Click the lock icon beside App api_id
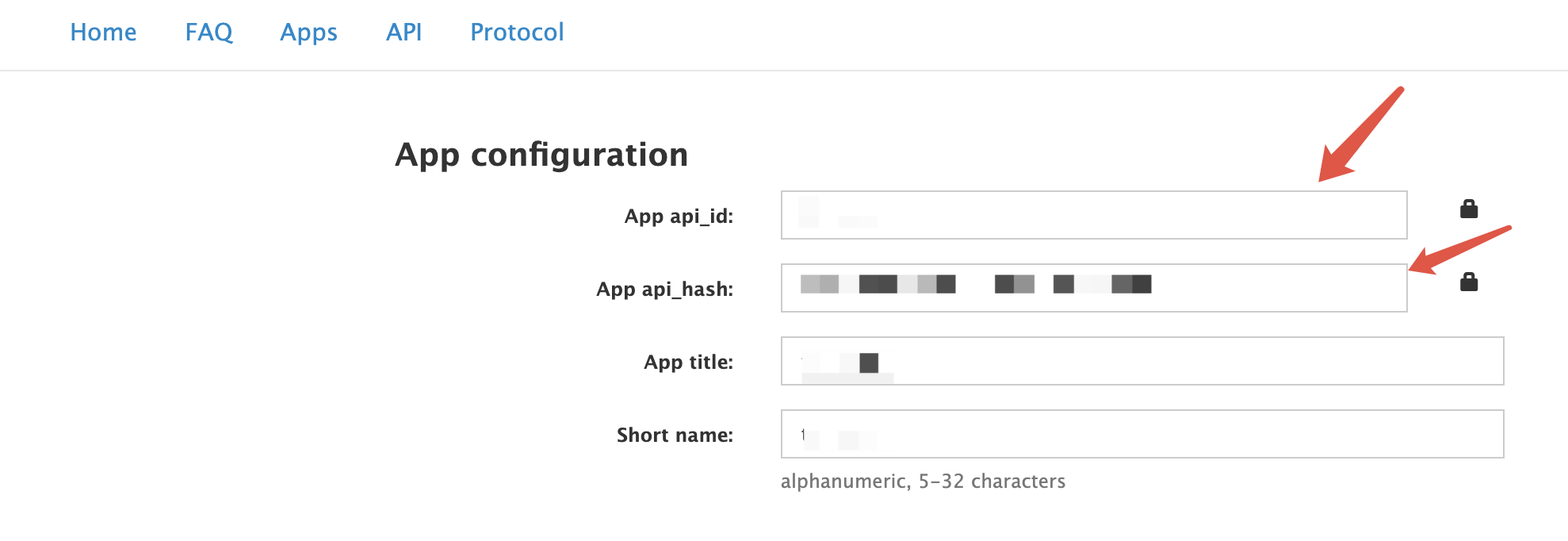 pos(1469,209)
